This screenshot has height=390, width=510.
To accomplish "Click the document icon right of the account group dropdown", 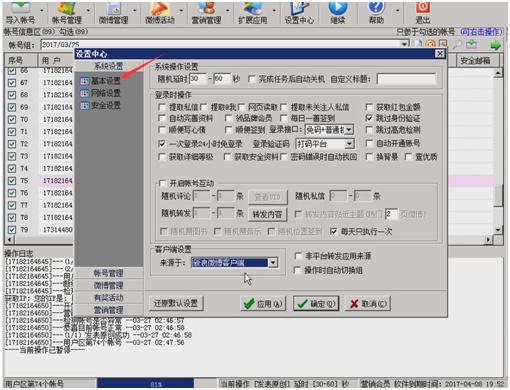I will pyautogui.click(x=419, y=44).
